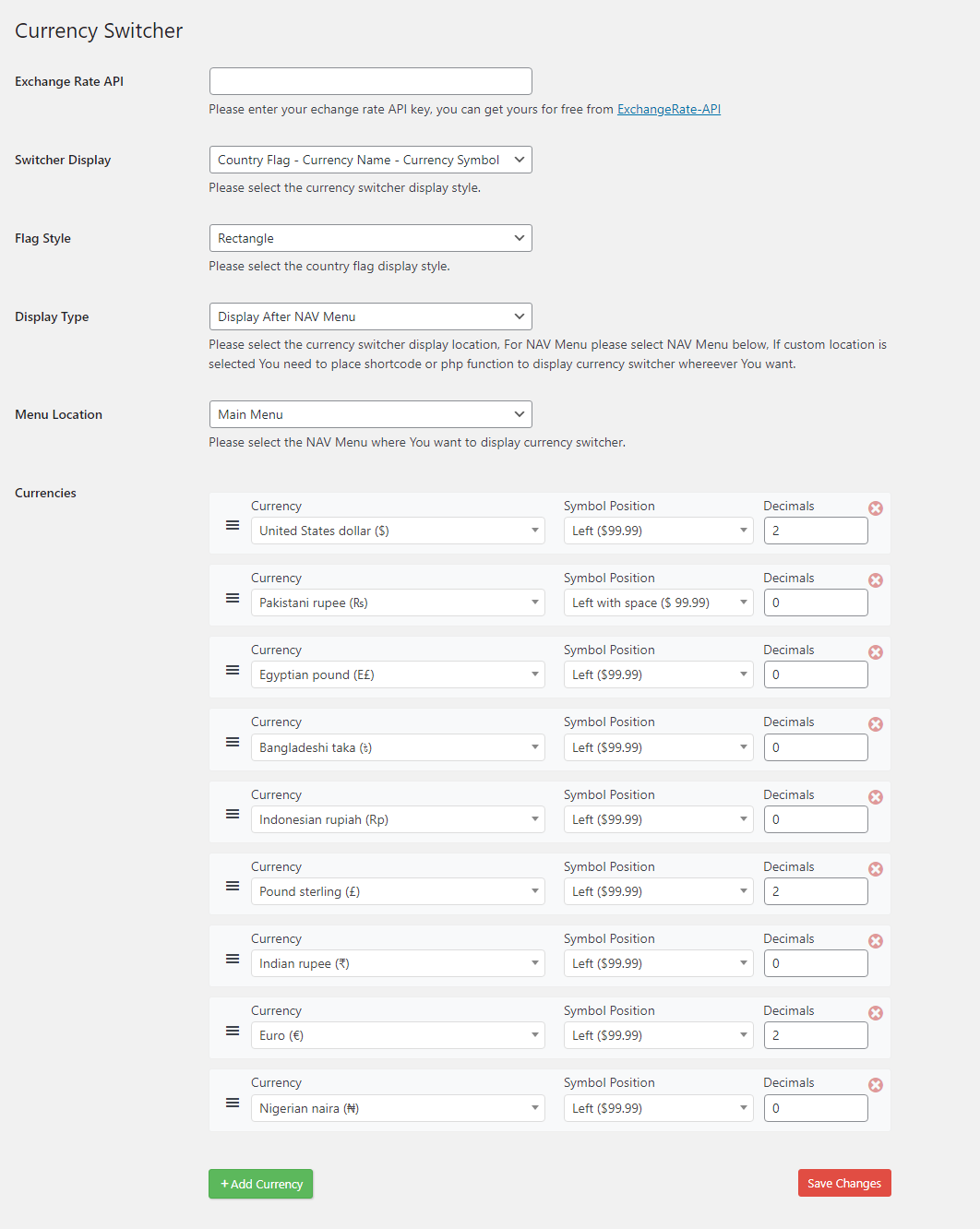This screenshot has height=1229, width=980.
Task: Click the drag handle for Pound sterling row
Action: click(x=232, y=886)
